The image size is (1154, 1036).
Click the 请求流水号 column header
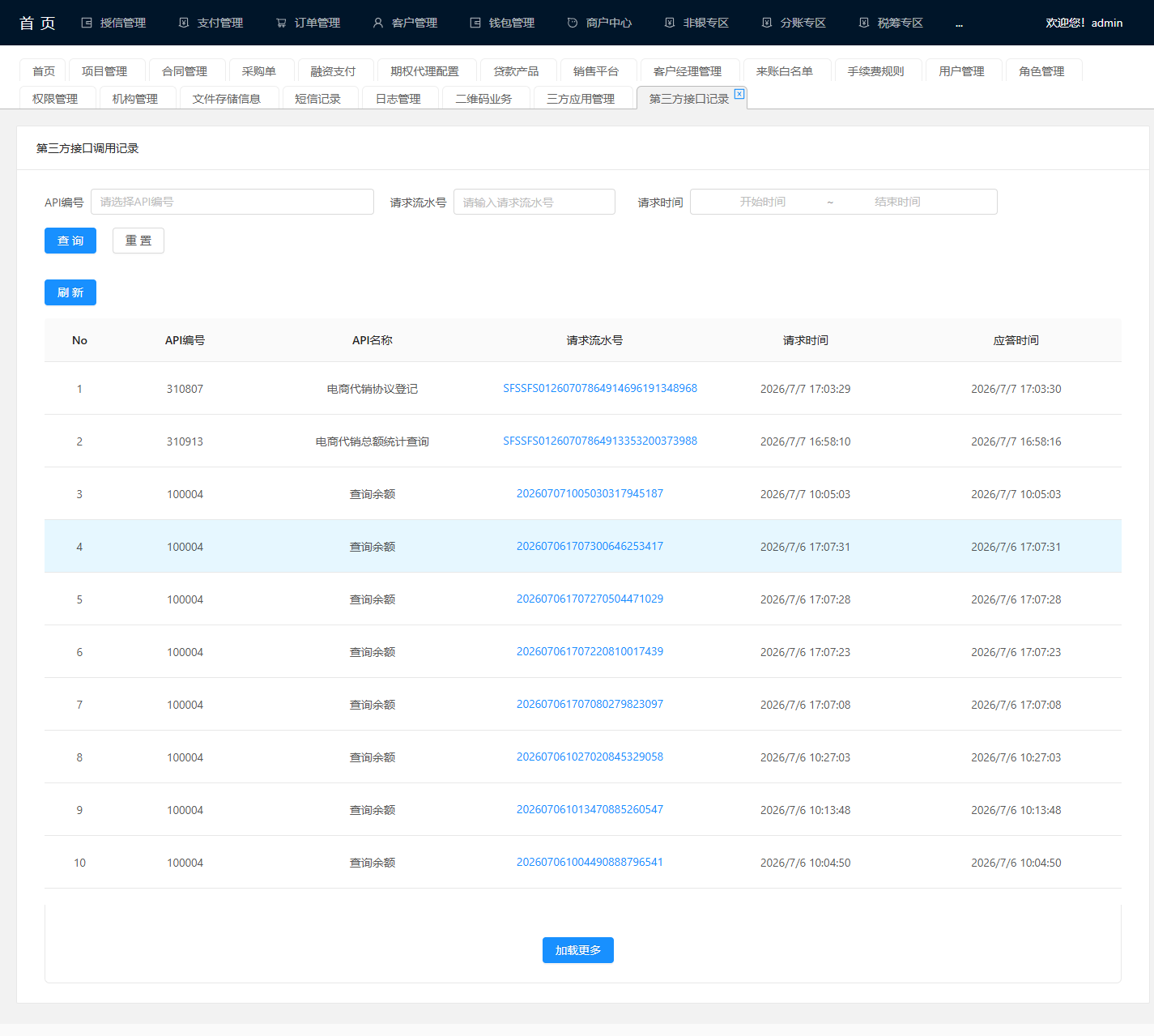click(x=594, y=340)
